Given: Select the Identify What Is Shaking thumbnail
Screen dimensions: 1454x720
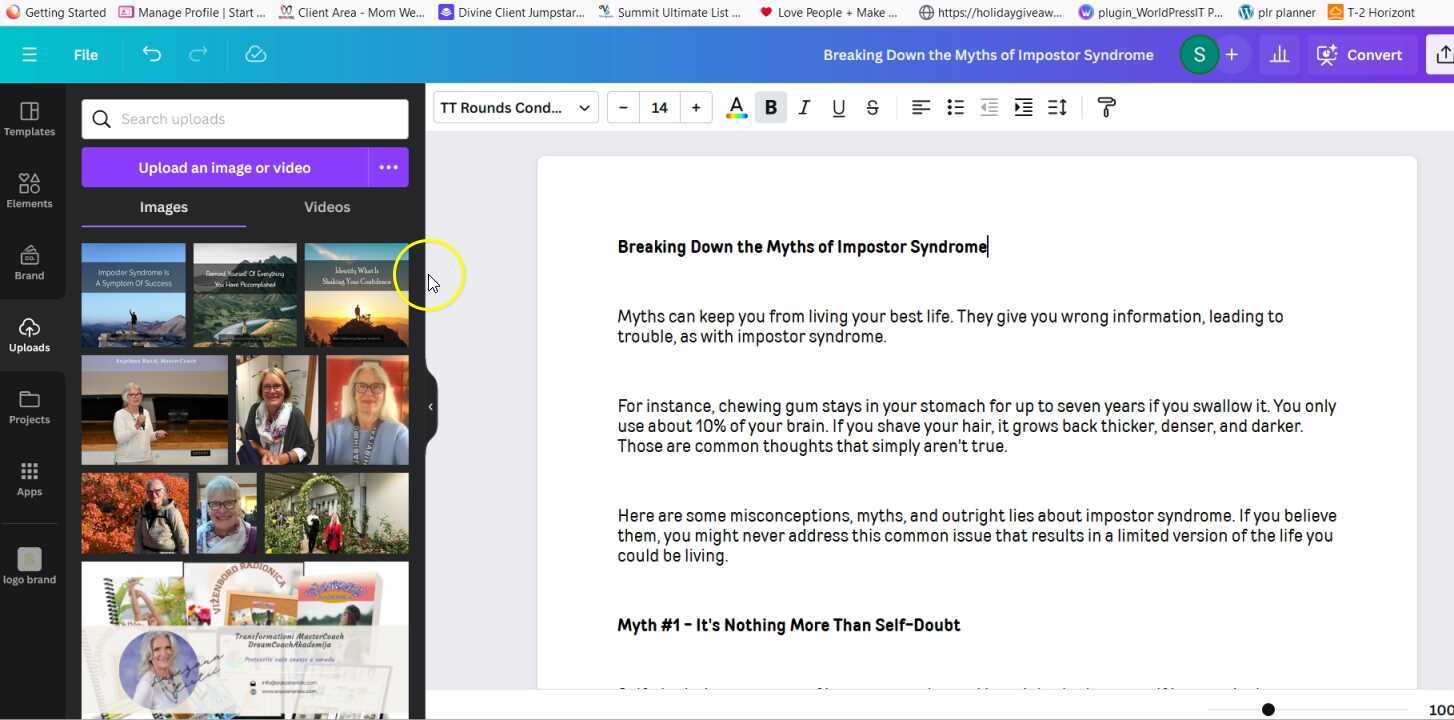Looking at the screenshot, I should pos(357,295).
